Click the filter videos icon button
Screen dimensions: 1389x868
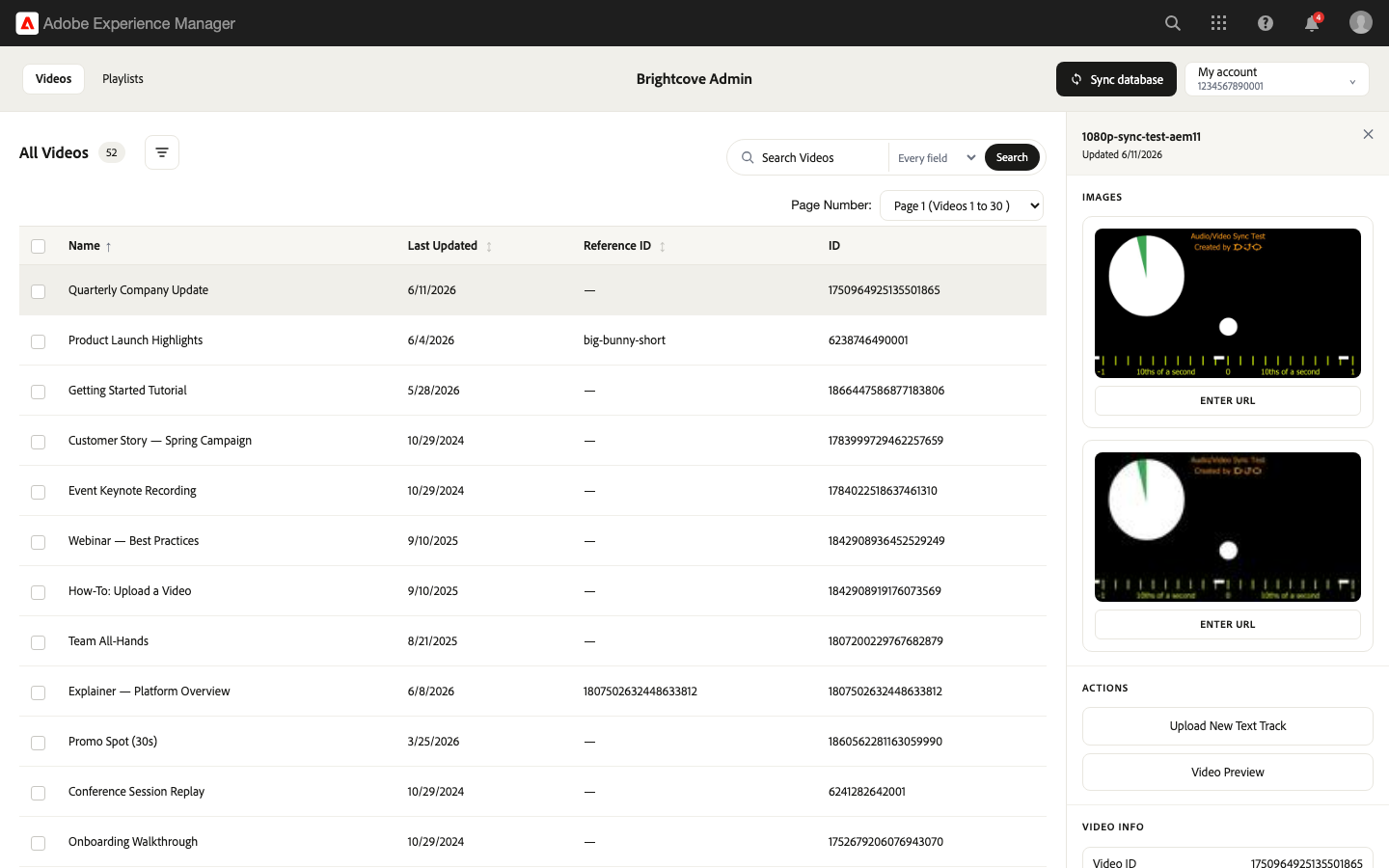[162, 152]
